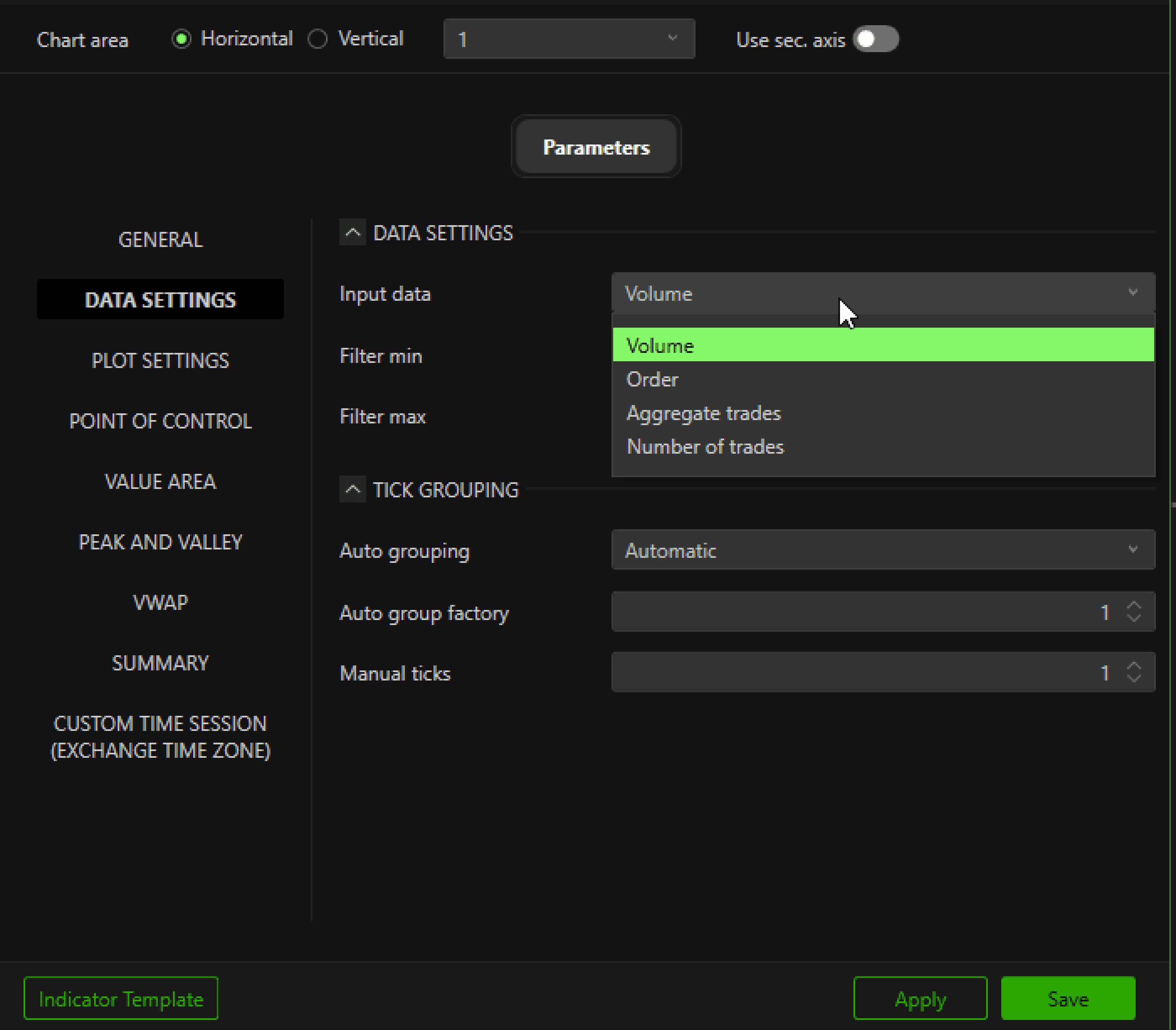
Task: Collapse the TICK GROUPING section chevron
Action: click(352, 489)
